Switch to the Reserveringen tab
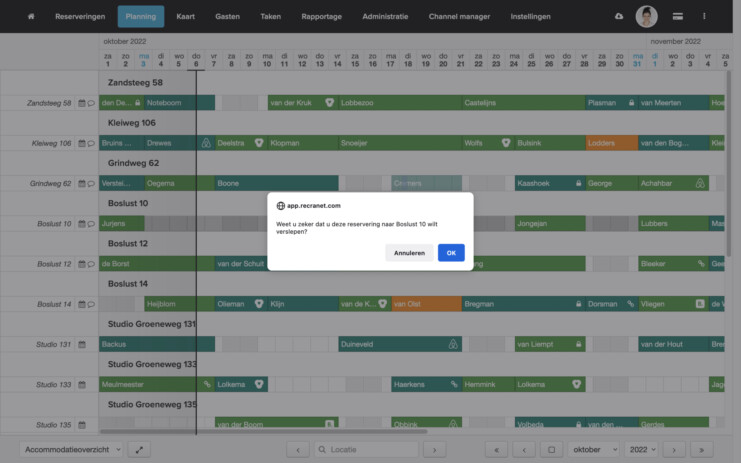Image resolution: width=741 pixels, height=463 pixels. pyautogui.click(x=80, y=17)
